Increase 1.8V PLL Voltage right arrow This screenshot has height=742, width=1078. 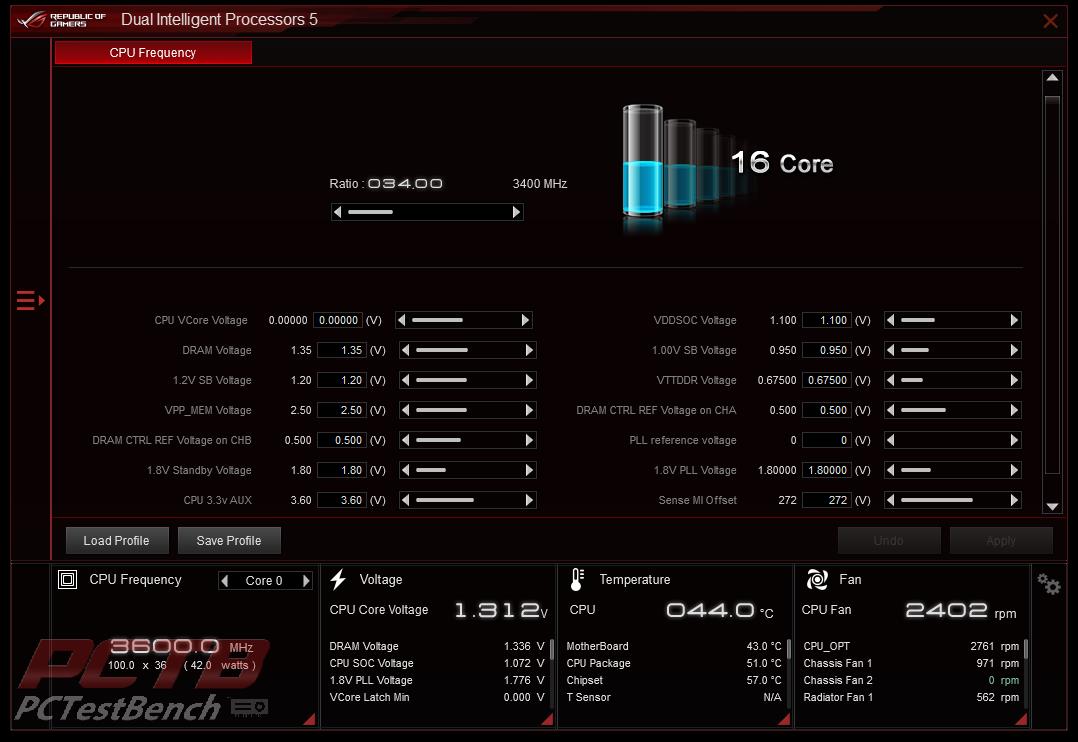pyautogui.click(x=1014, y=470)
